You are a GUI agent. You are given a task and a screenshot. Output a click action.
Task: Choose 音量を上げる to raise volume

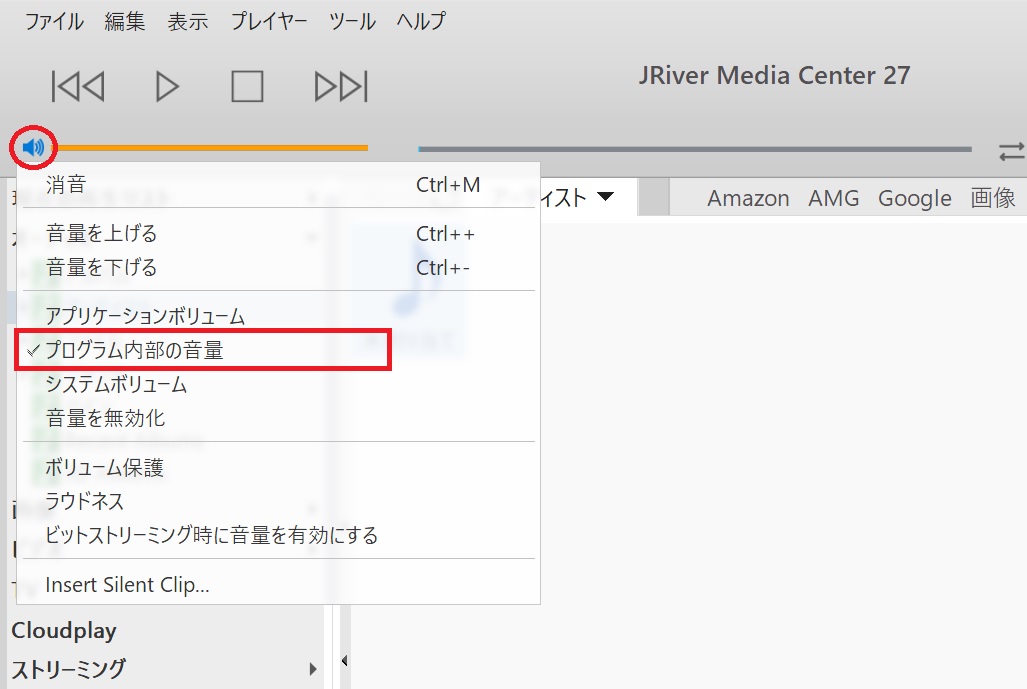278,233
